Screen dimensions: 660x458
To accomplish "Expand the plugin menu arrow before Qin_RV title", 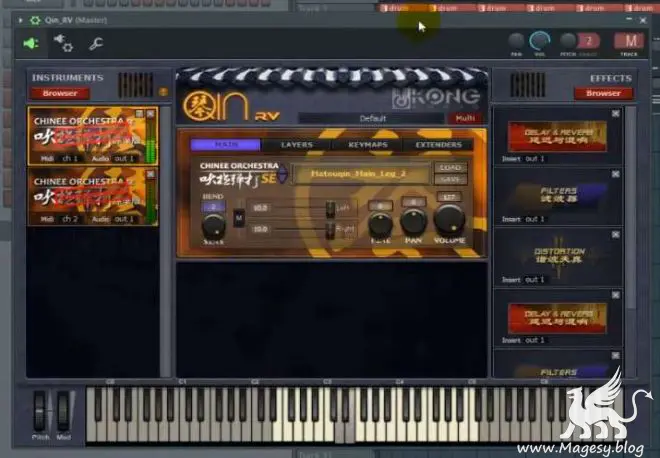I will (20, 20).
